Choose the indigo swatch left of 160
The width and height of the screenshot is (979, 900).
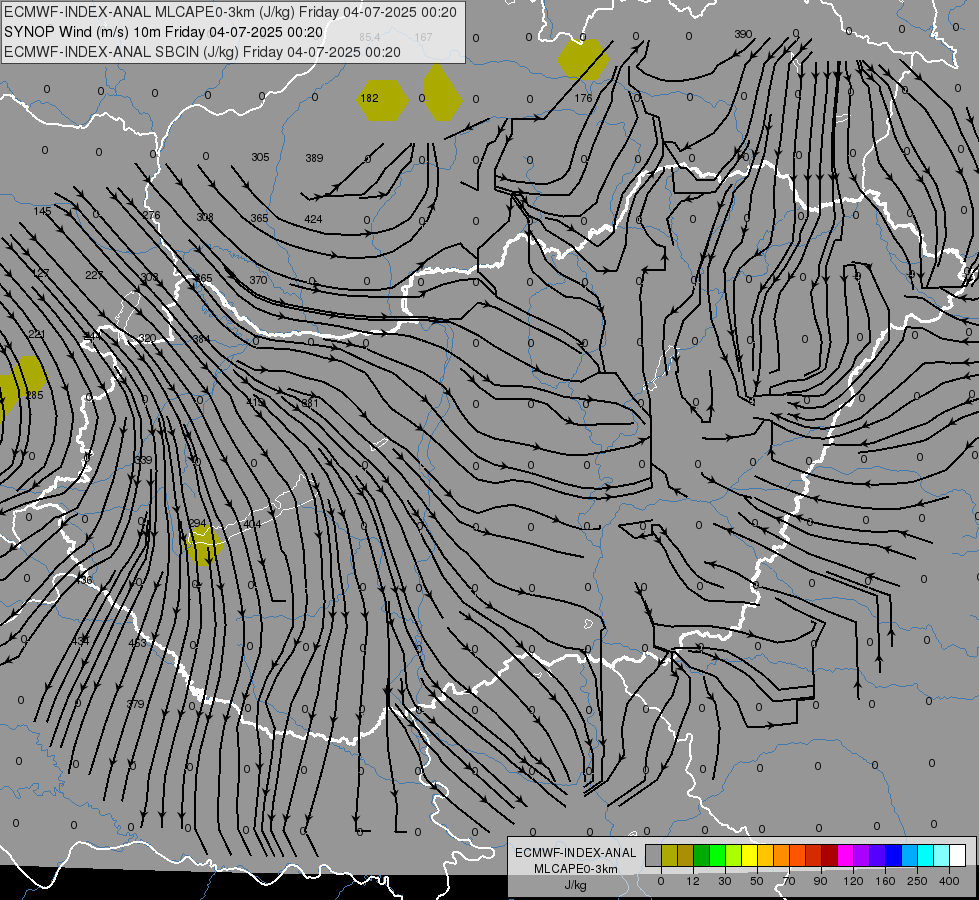(x=877, y=856)
